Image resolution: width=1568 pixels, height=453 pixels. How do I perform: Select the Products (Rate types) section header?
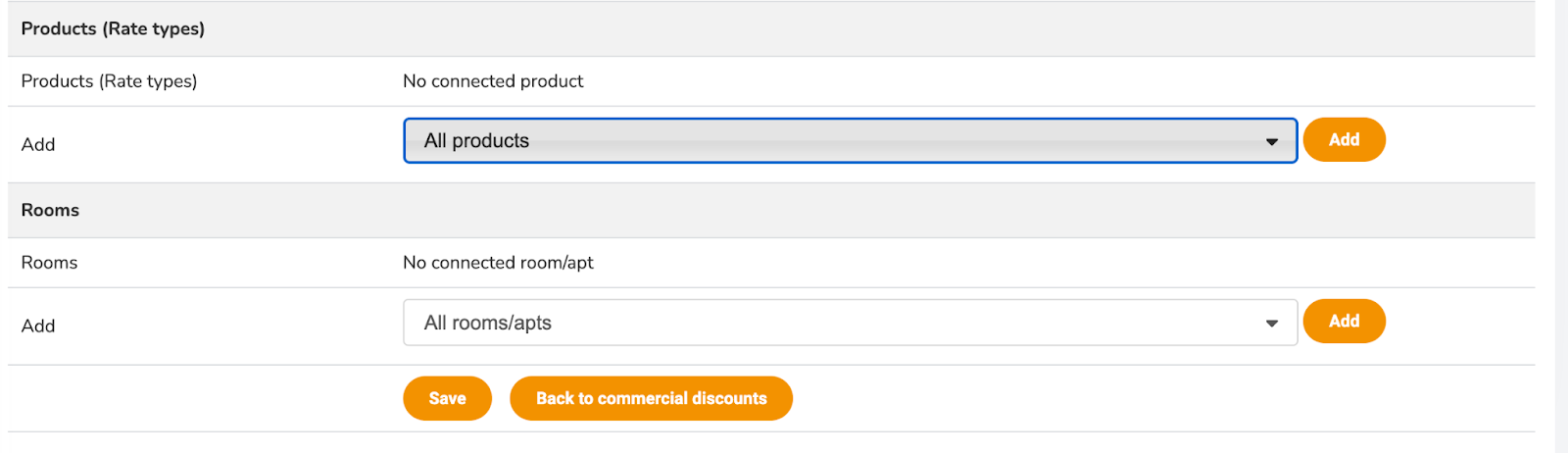click(113, 28)
